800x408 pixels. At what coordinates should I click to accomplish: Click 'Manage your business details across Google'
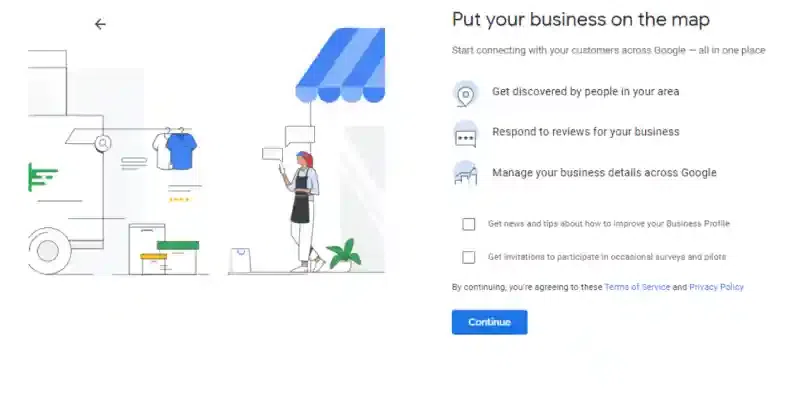604,173
